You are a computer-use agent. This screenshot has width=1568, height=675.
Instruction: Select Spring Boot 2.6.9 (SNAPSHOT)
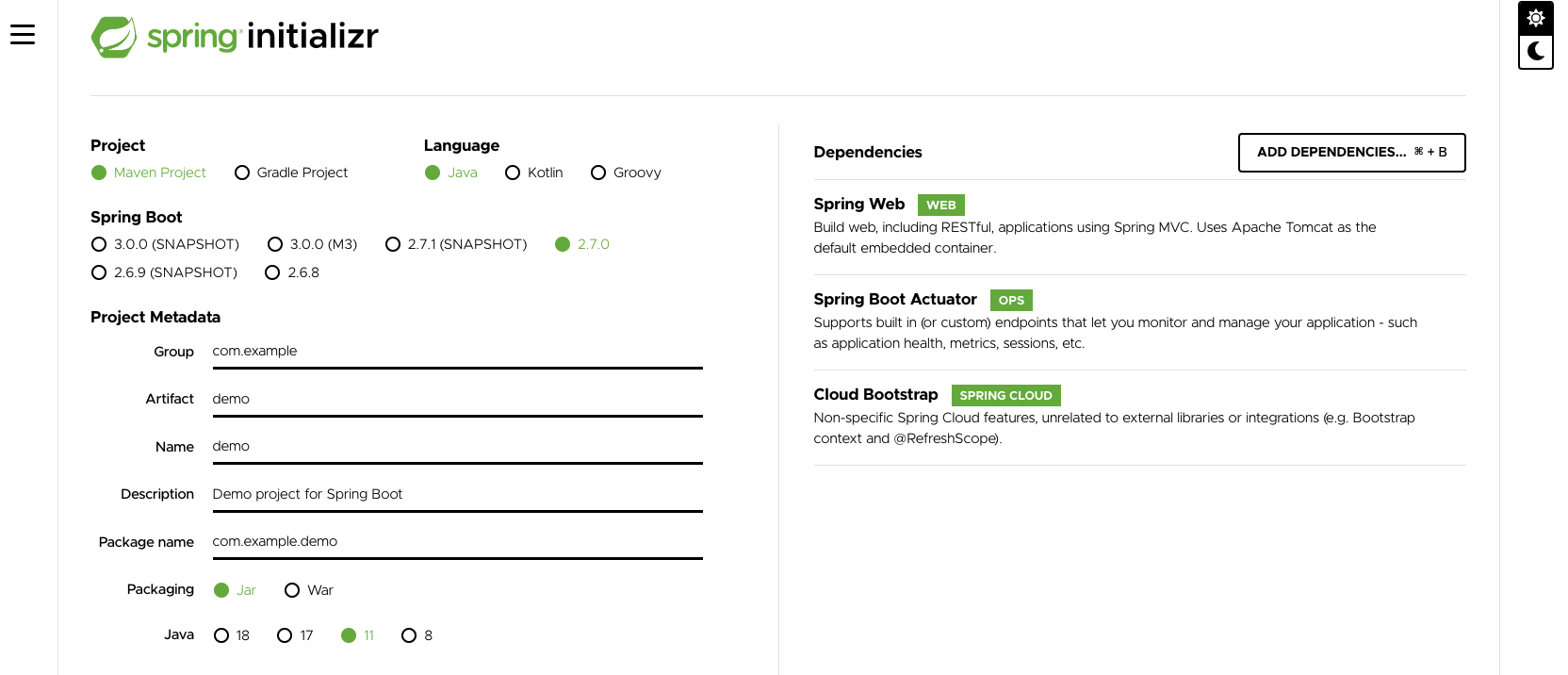pyautogui.click(x=164, y=272)
